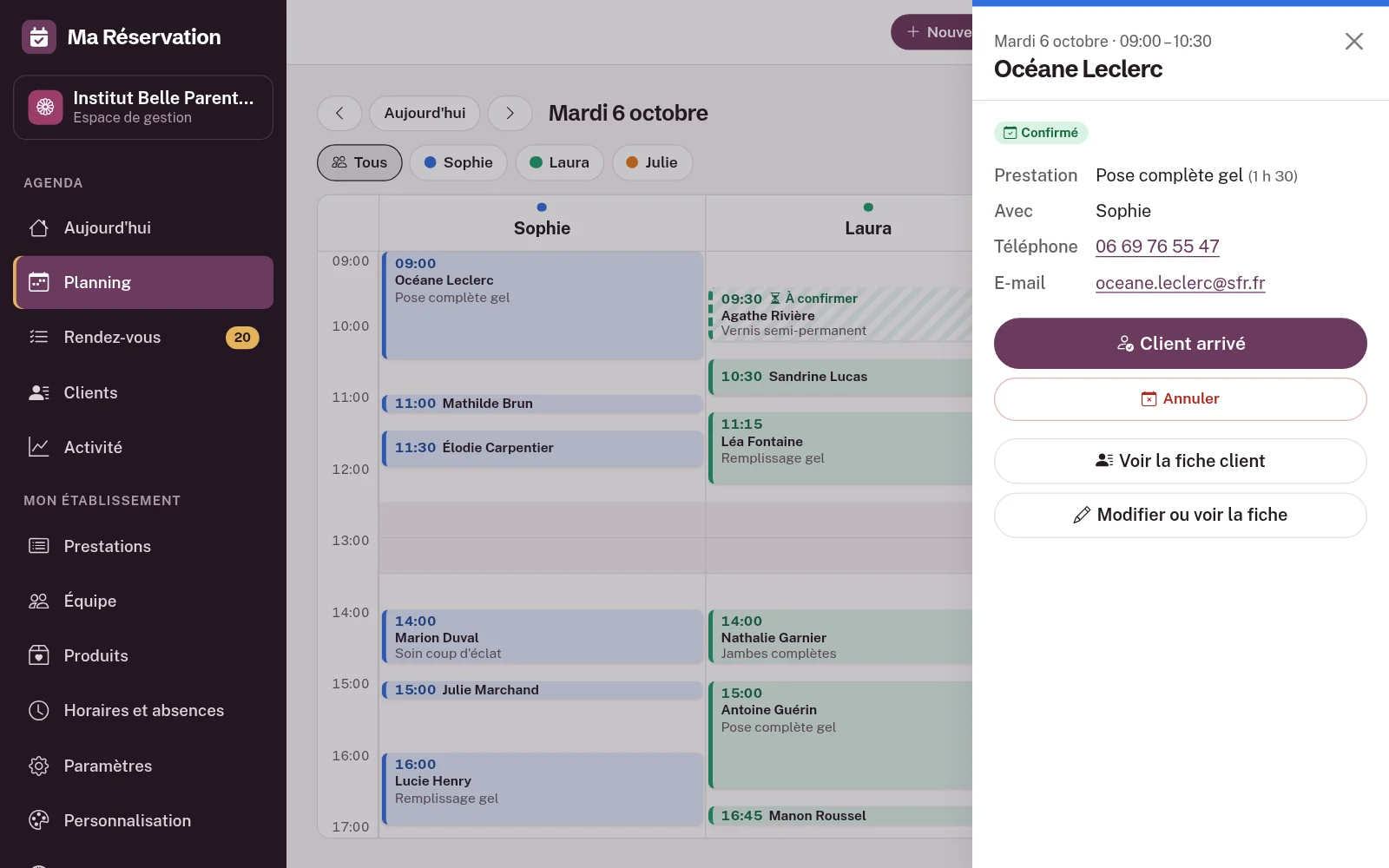Open Clients section
The width and height of the screenshot is (1389, 868).
[143, 392]
